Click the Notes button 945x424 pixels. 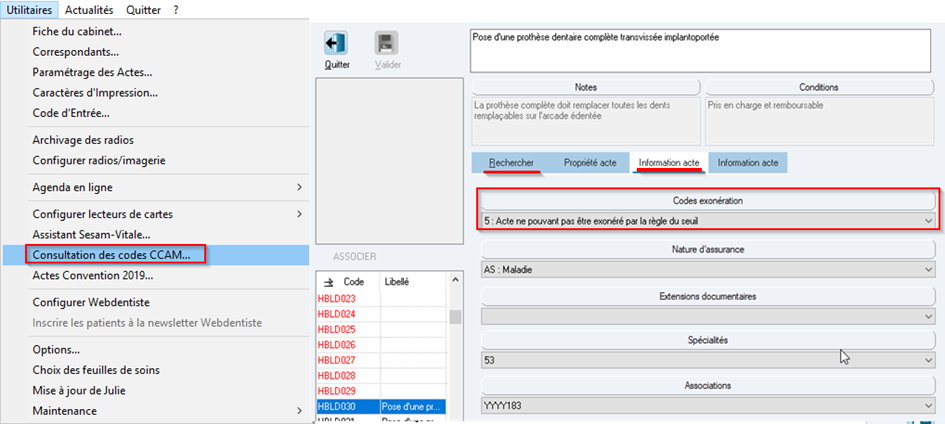click(586, 87)
